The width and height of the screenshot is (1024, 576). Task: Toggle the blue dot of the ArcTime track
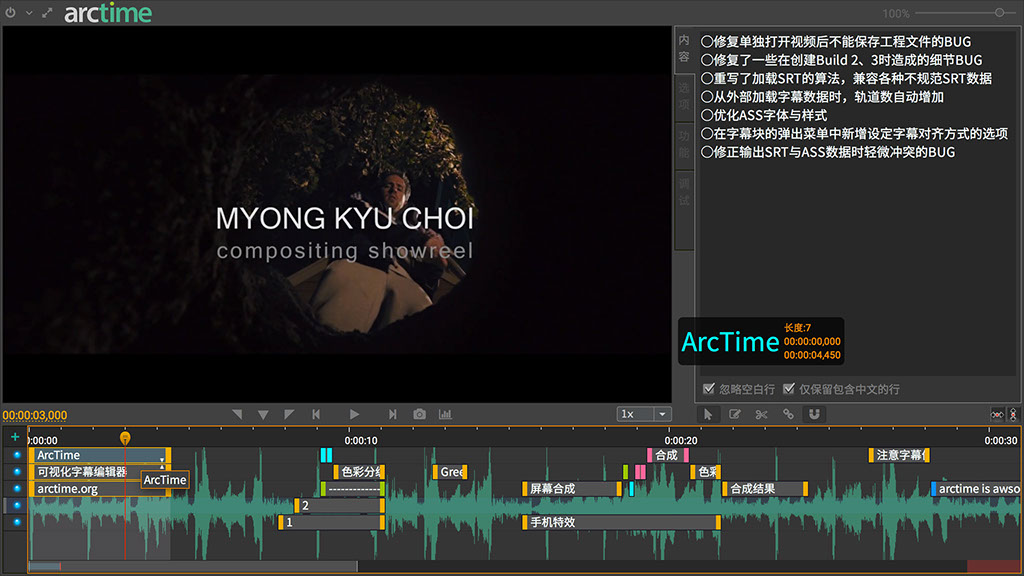[17, 455]
